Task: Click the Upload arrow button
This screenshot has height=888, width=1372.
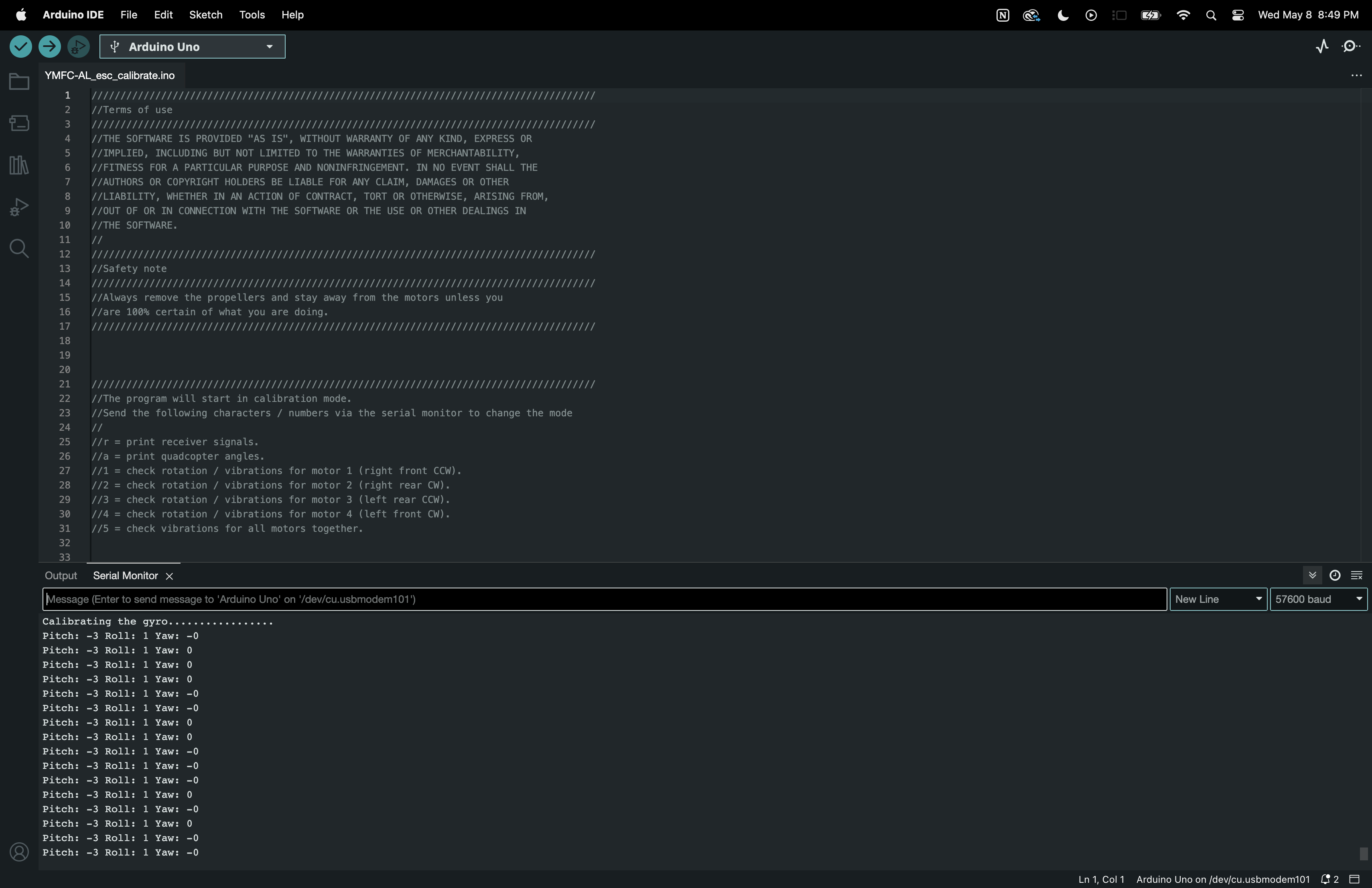Action: click(x=50, y=47)
